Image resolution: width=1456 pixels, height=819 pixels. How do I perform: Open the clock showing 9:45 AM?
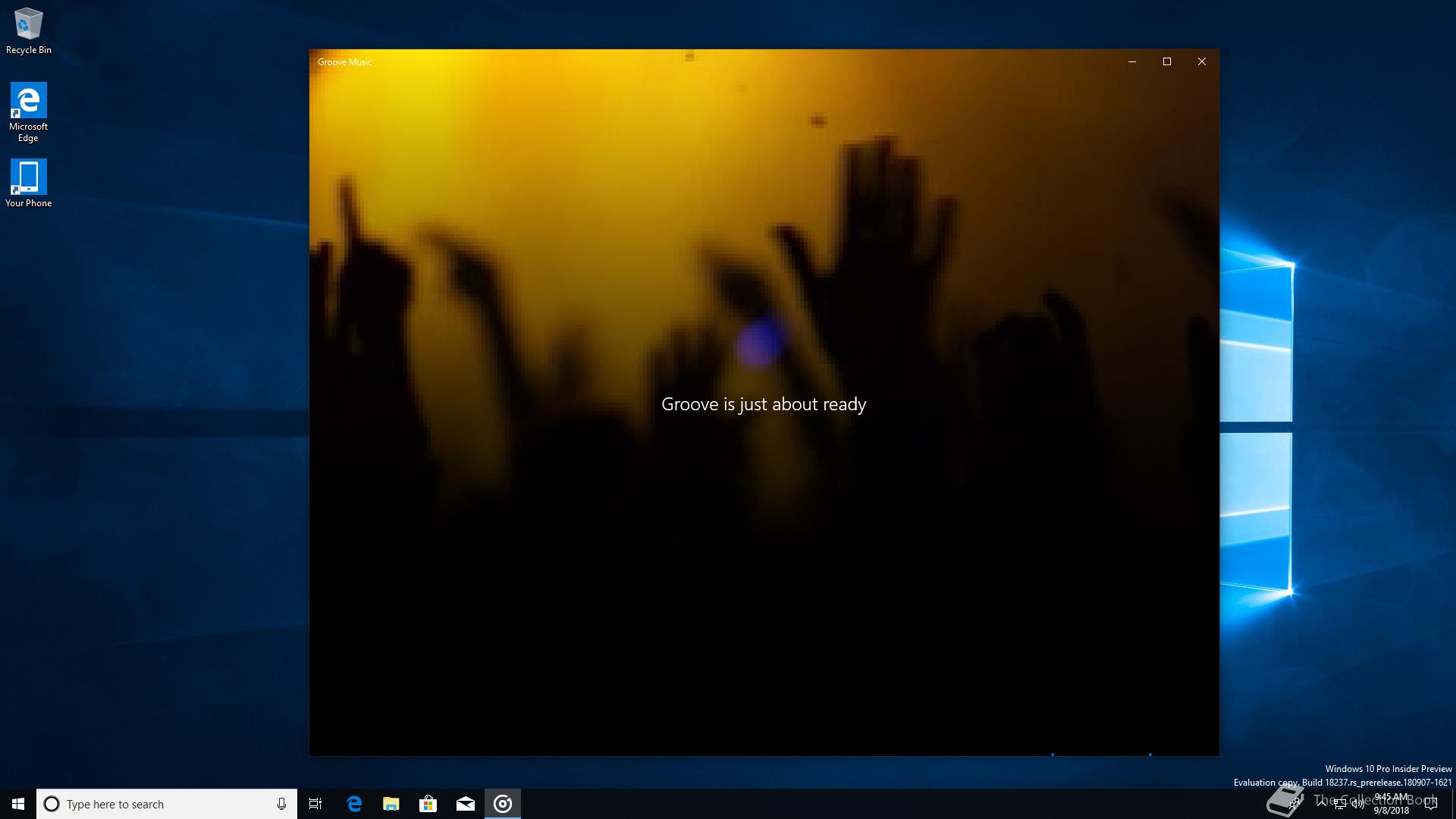pyautogui.click(x=1392, y=804)
